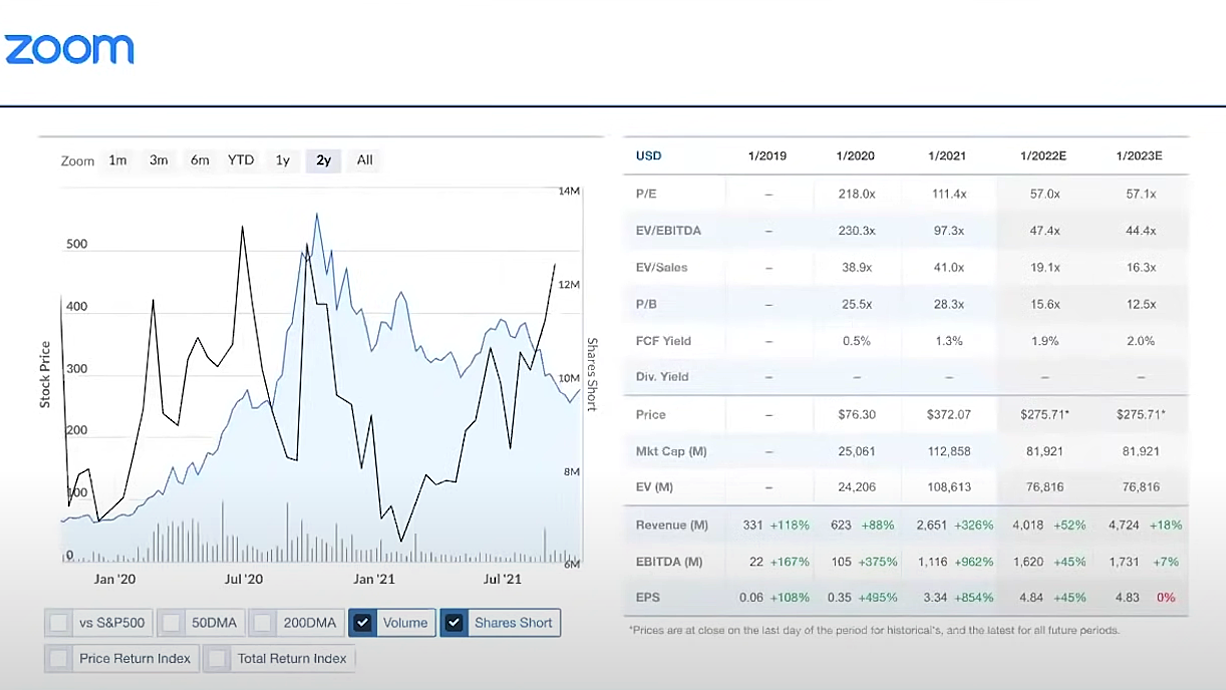Click the Mkt Cap (M) row label
This screenshot has width=1226, height=690.
click(671, 451)
